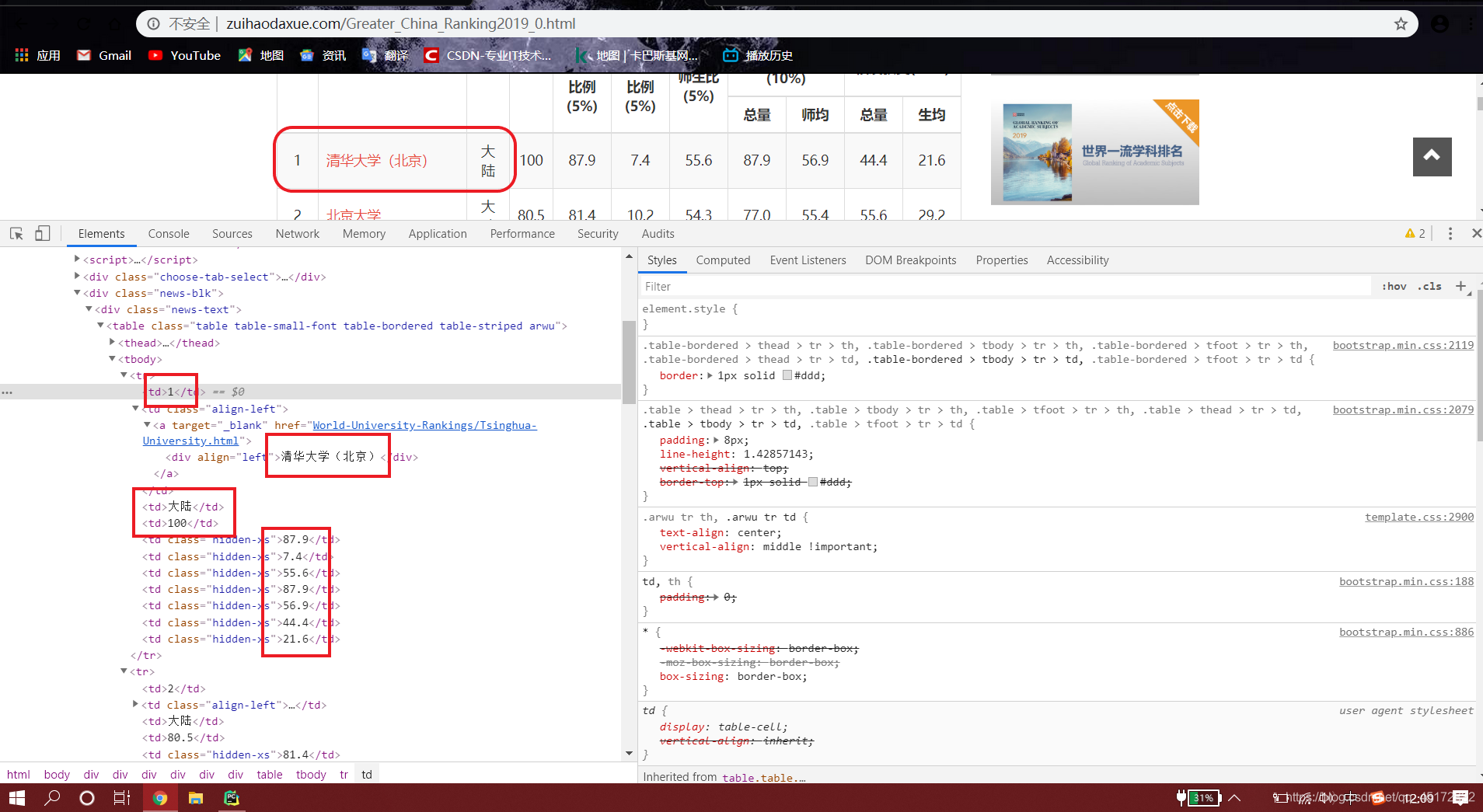1483x812 pixels.
Task: Click the URL address bar
Action: [777, 24]
